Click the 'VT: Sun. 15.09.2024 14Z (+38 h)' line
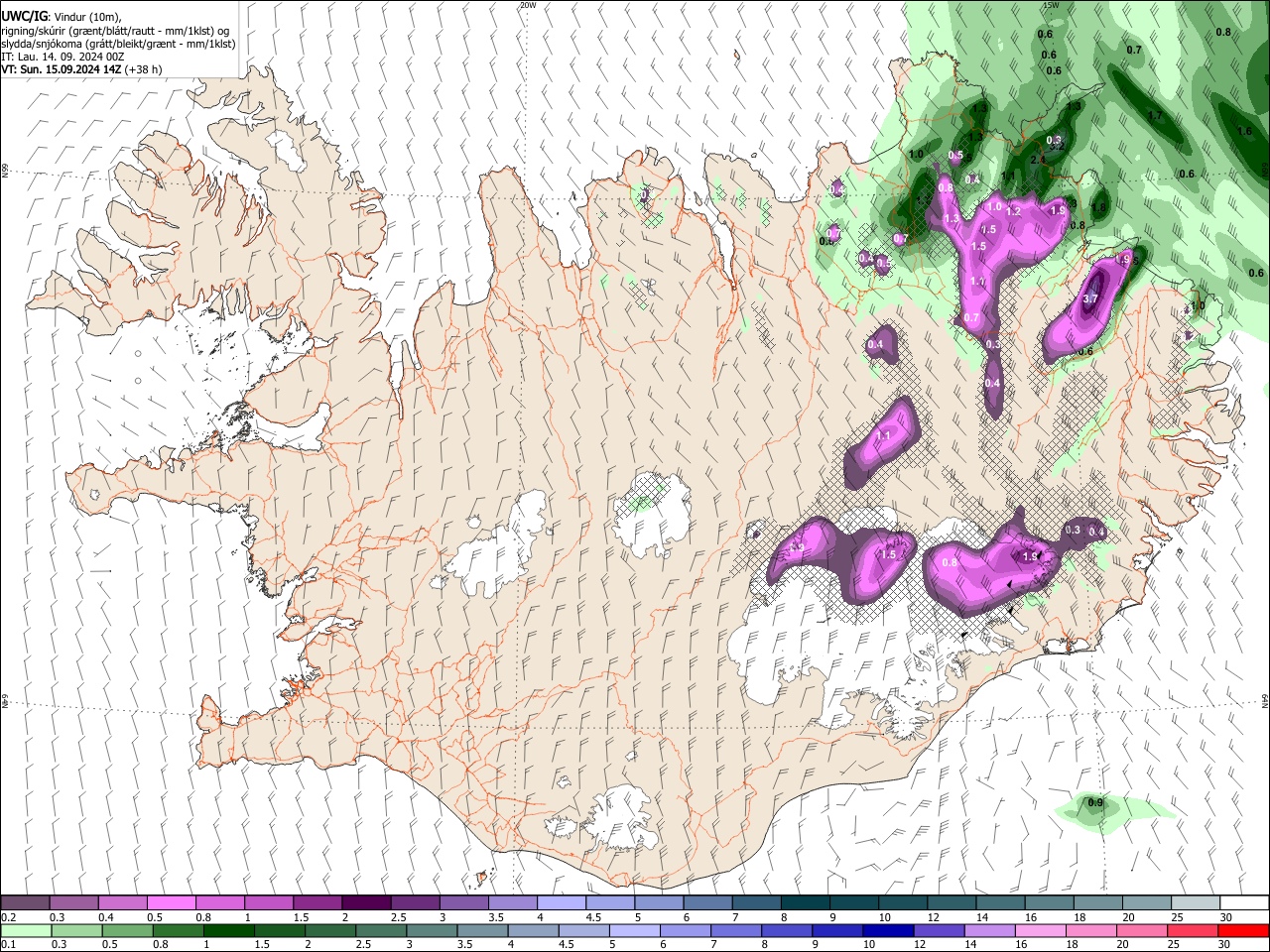The height and width of the screenshot is (952, 1270). (x=81, y=69)
